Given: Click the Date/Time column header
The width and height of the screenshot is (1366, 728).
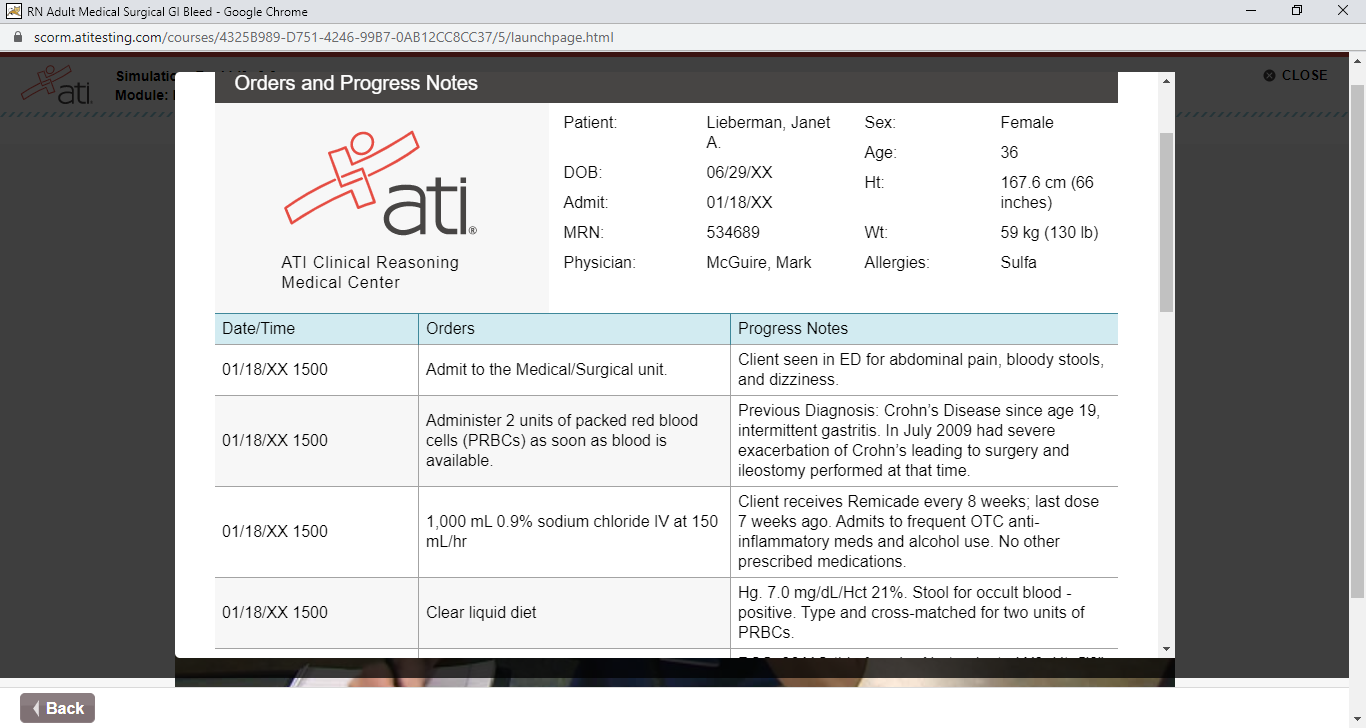Looking at the screenshot, I should (x=316, y=329).
